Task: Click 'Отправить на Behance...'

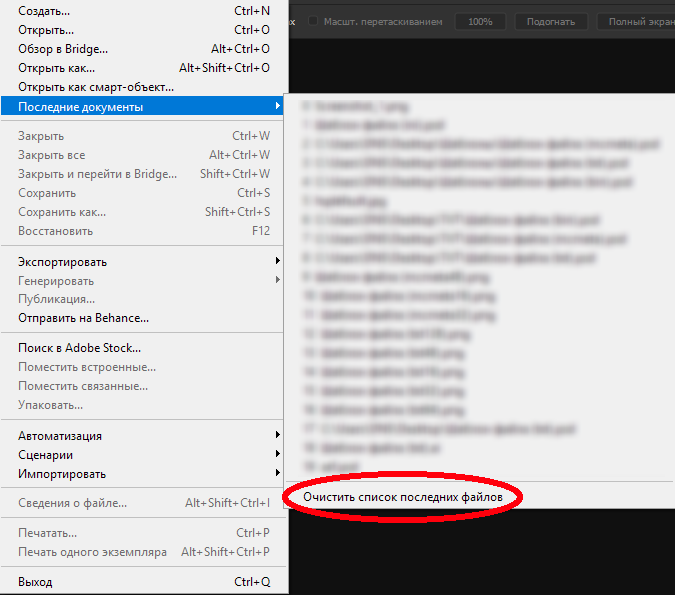Action: 142,318
